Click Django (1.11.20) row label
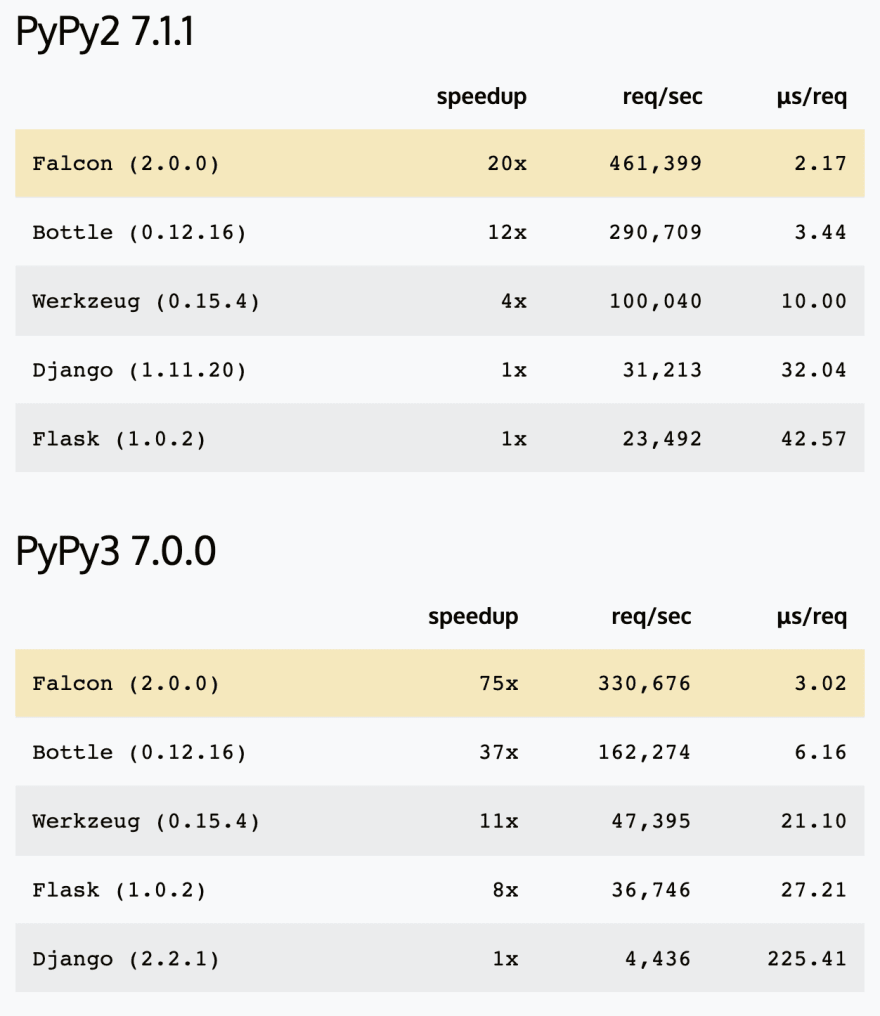Screen dimensions: 880x1016 point(139,370)
